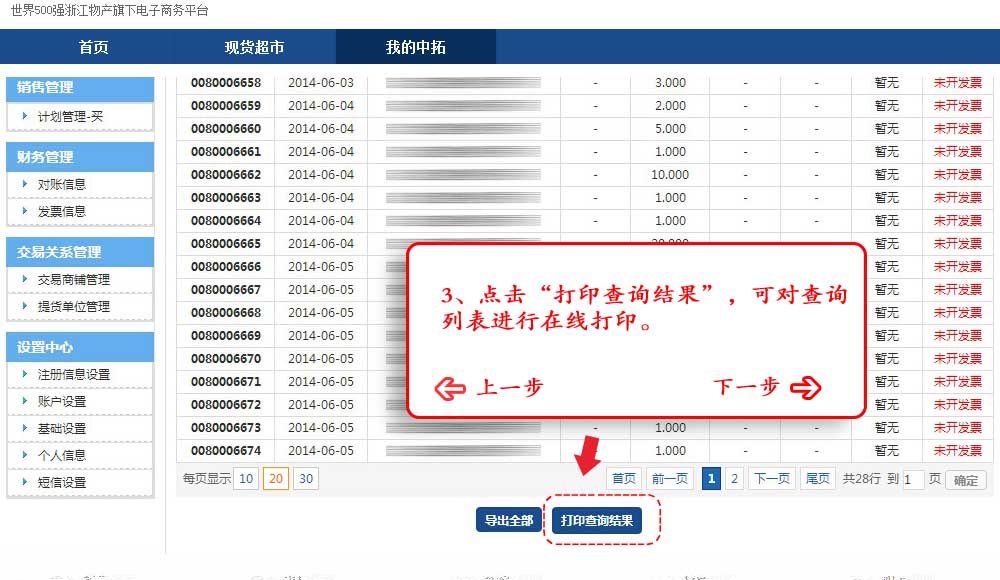Open 短信设置 in 设置中心
The width and height of the screenshot is (1000, 580).
62,482
